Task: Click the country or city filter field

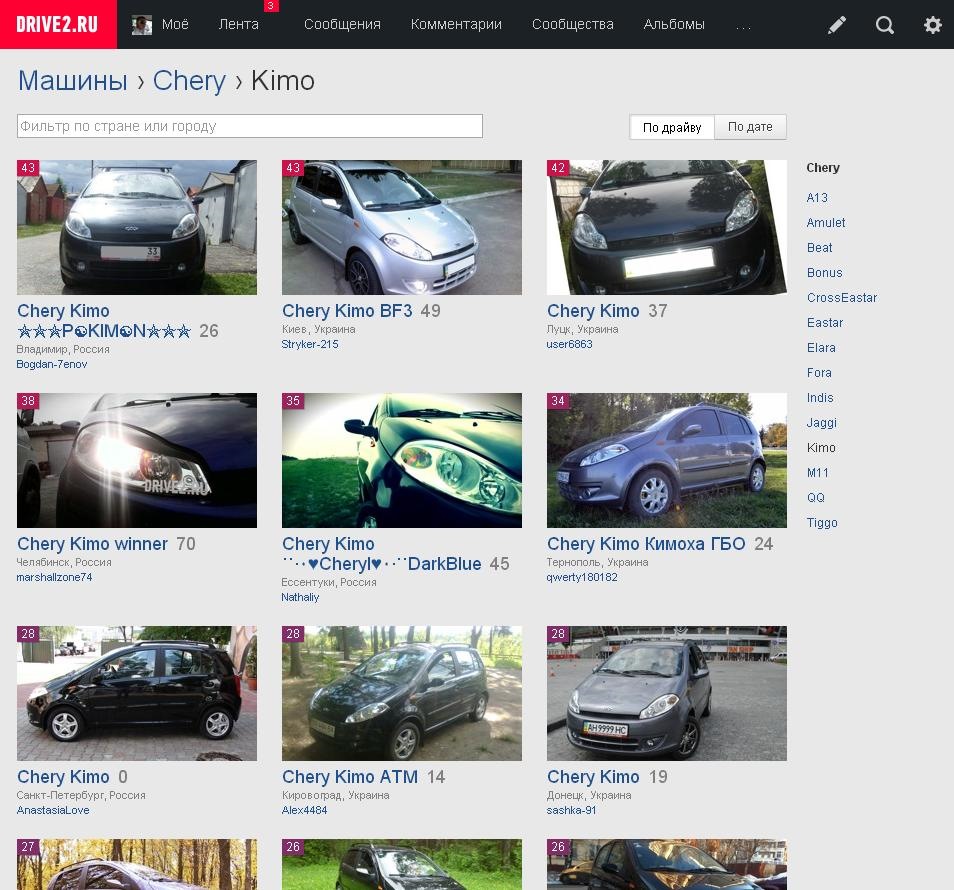Action: click(x=250, y=126)
